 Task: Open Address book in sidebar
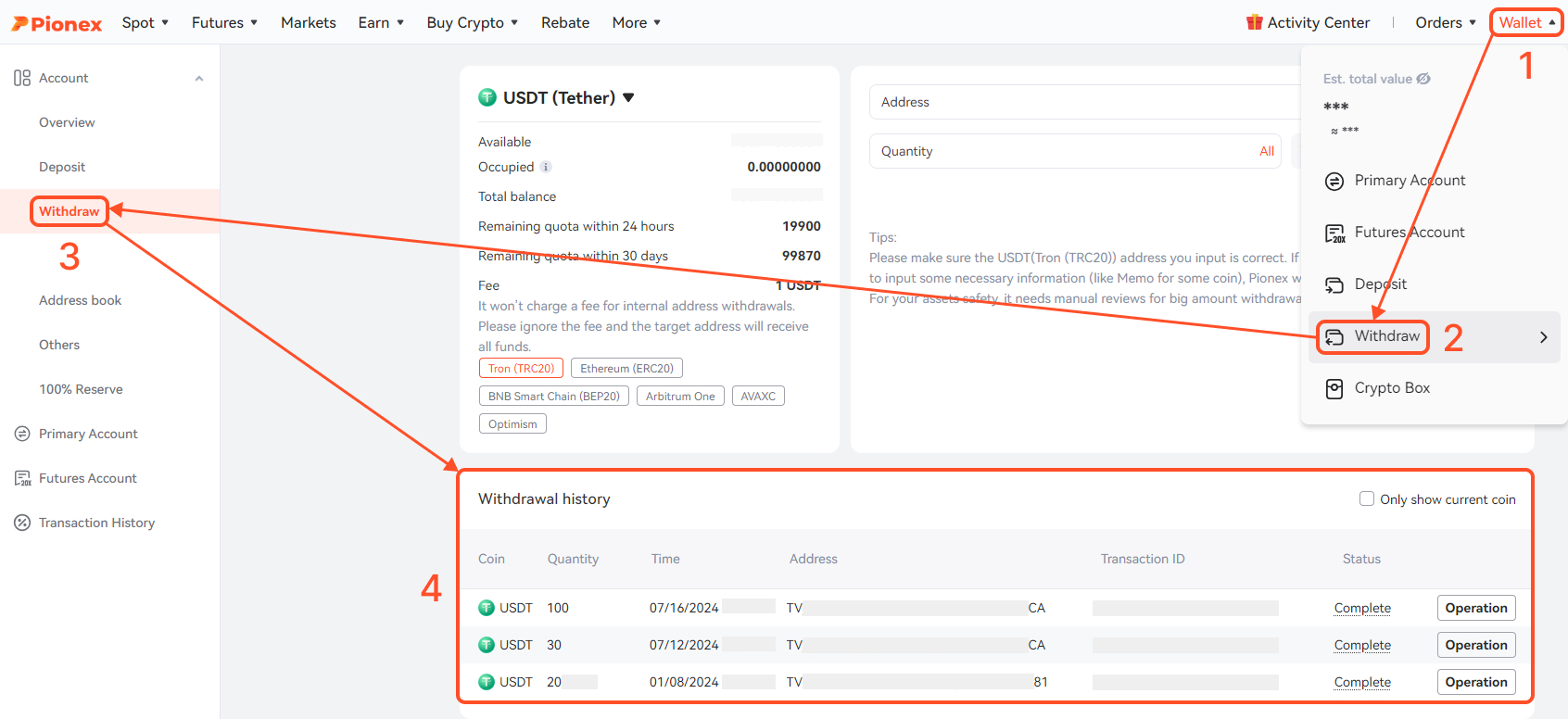click(x=80, y=300)
